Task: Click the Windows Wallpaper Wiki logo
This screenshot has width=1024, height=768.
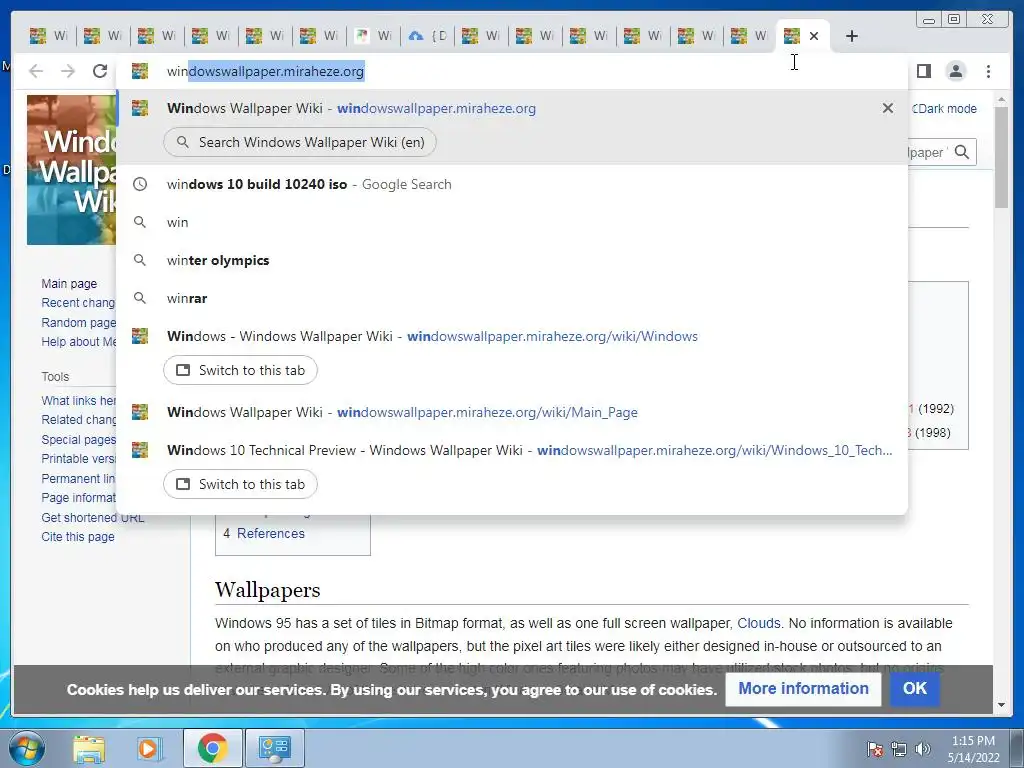Action: tap(72, 170)
